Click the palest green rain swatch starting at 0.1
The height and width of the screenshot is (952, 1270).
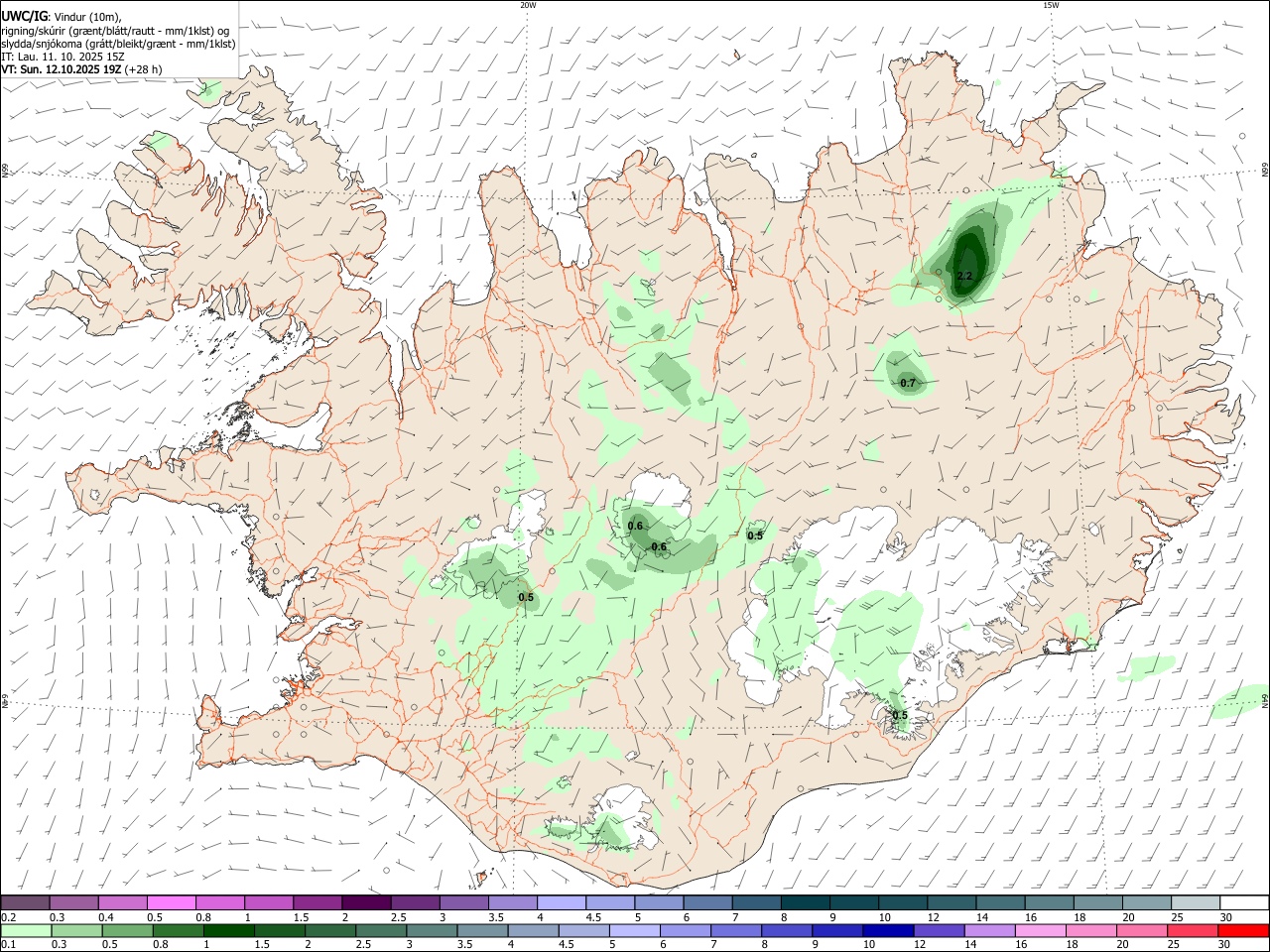(26, 930)
